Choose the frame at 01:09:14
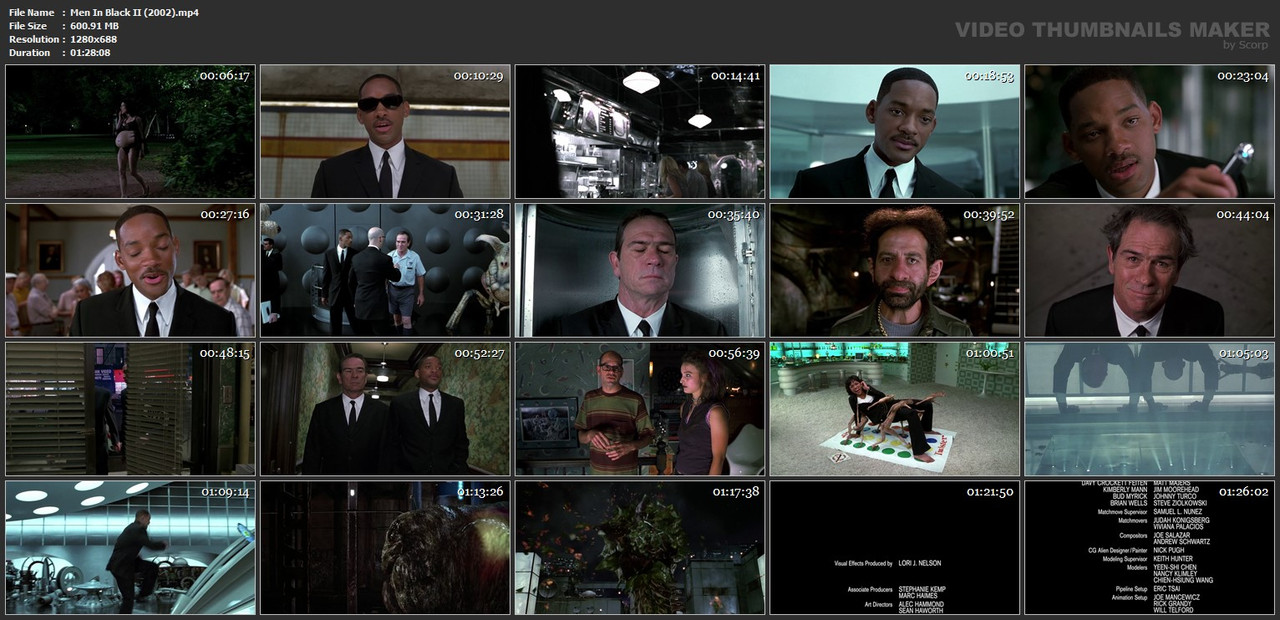1280x620 pixels. pyautogui.click(x=130, y=548)
